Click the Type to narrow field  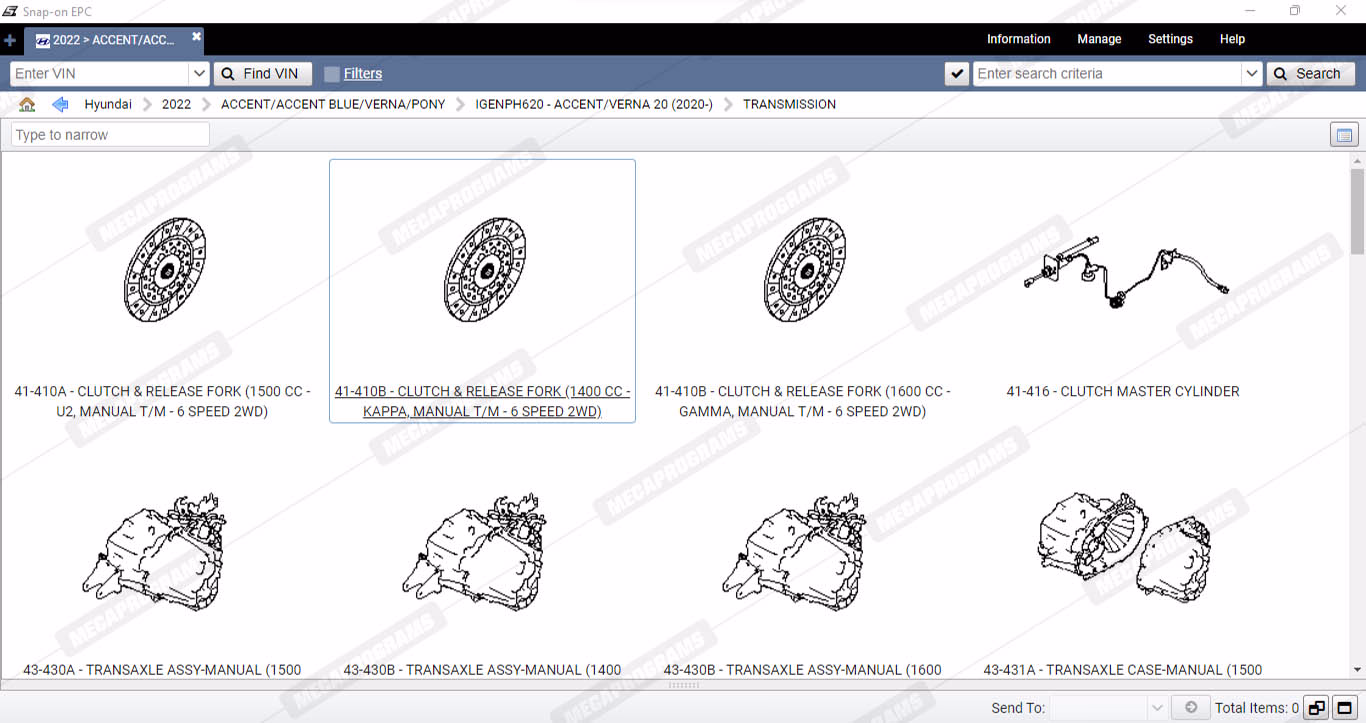click(x=110, y=135)
